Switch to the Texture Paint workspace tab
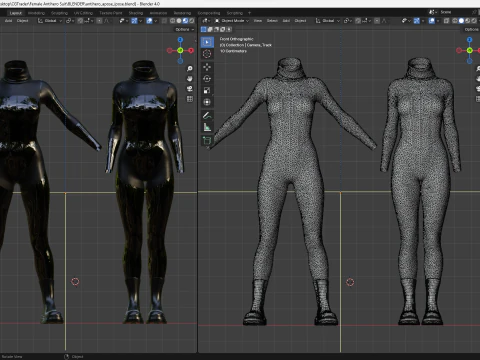The height and width of the screenshot is (360, 480). [111, 13]
